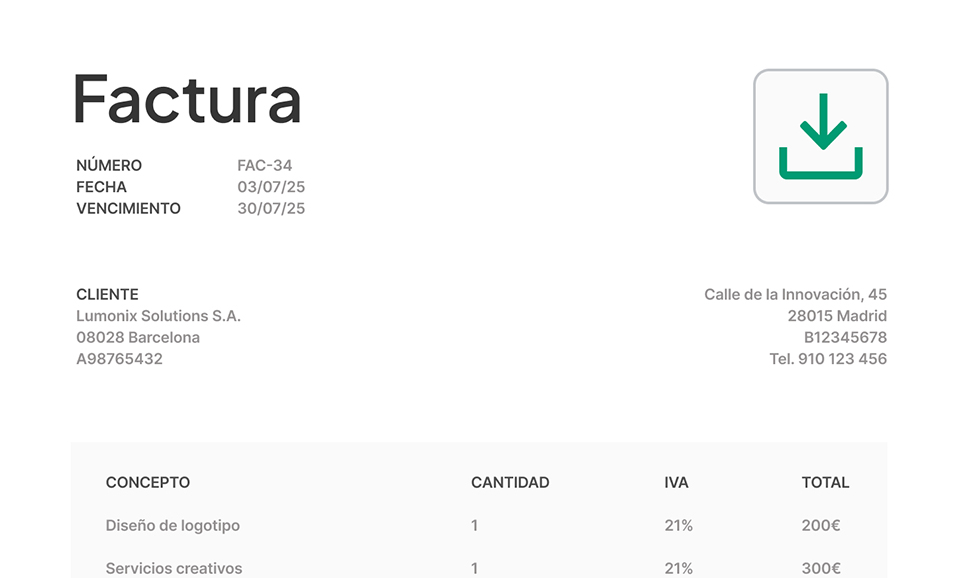958x578 pixels.
Task: Click the TOTAL column header
Action: coord(825,483)
